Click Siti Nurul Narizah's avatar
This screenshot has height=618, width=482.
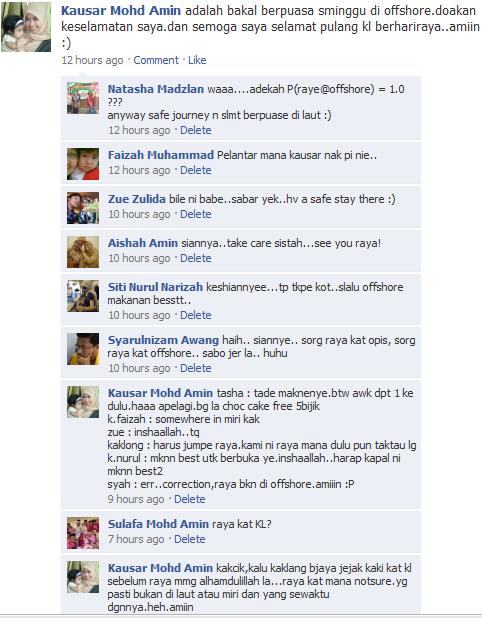(83, 296)
